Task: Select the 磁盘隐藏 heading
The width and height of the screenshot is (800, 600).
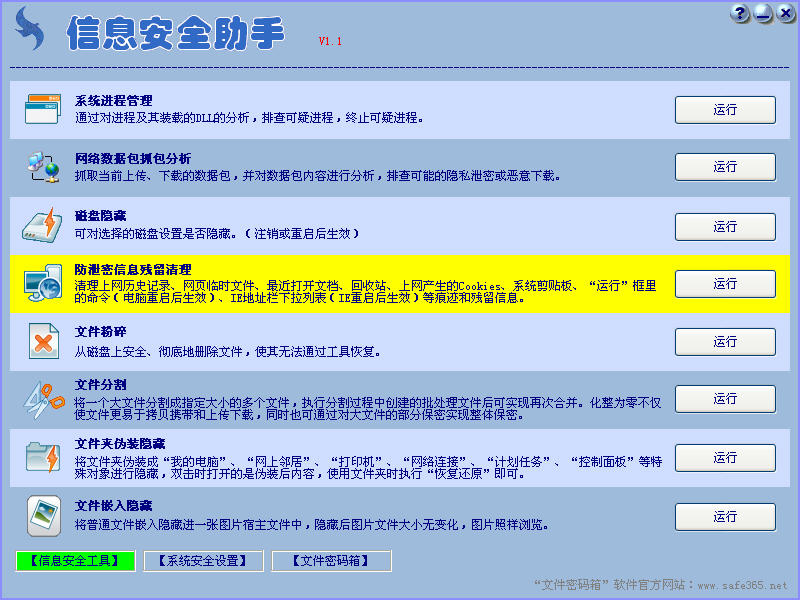Action: tap(101, 216)
